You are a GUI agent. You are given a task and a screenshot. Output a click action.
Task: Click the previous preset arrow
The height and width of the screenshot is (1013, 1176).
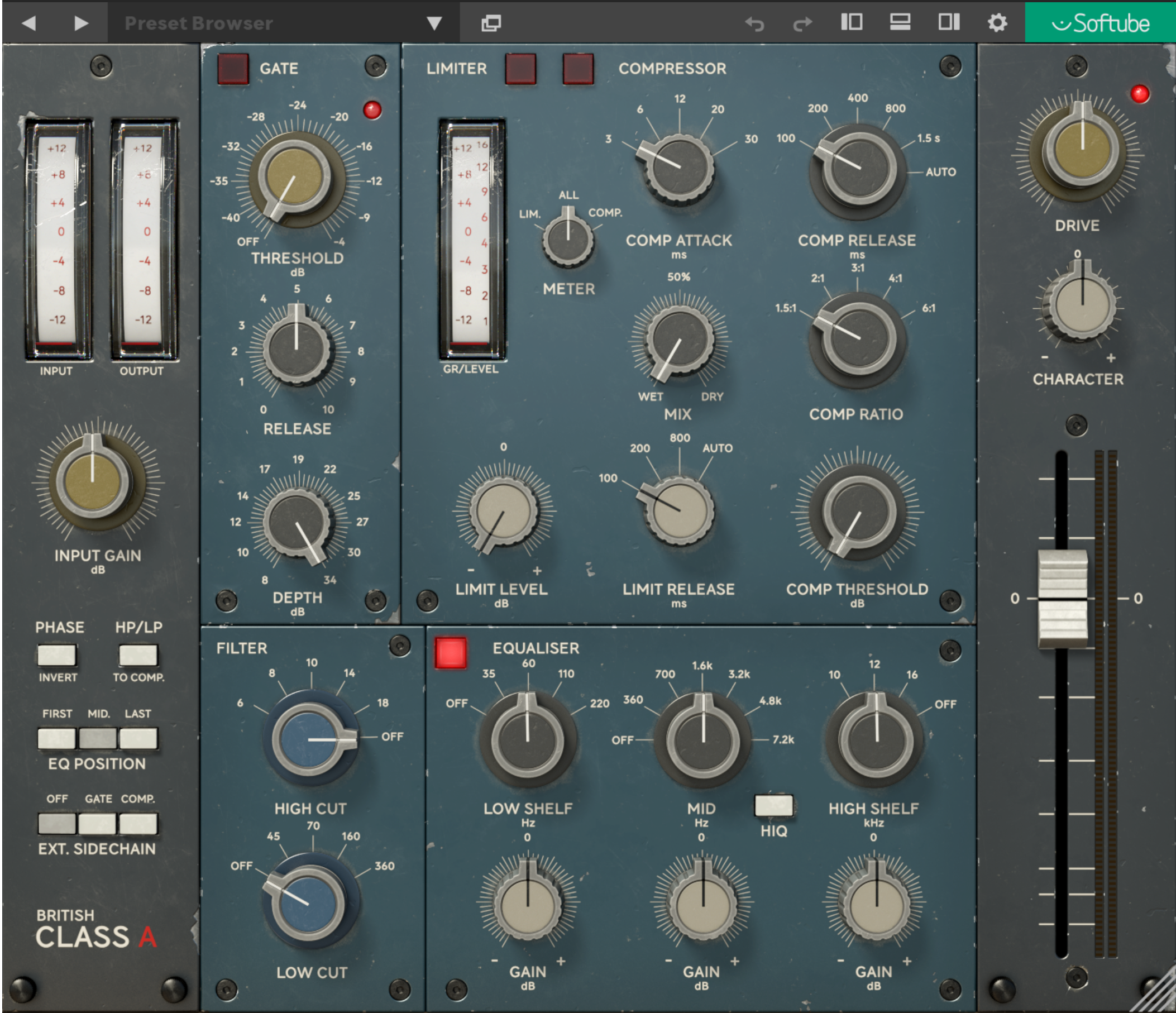click(x=29, y=23)
